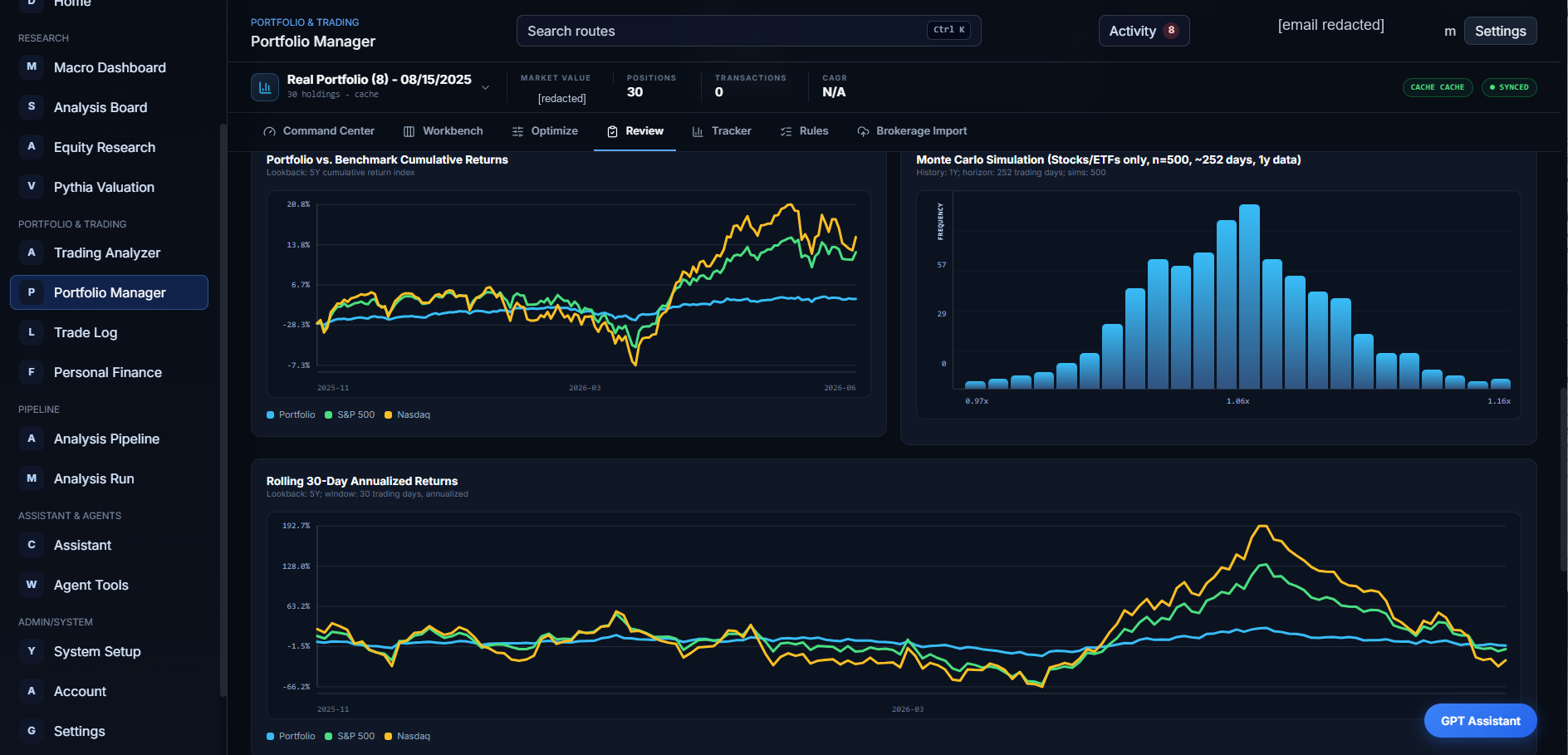Click the System Setup Y icon

pos(32,651)
